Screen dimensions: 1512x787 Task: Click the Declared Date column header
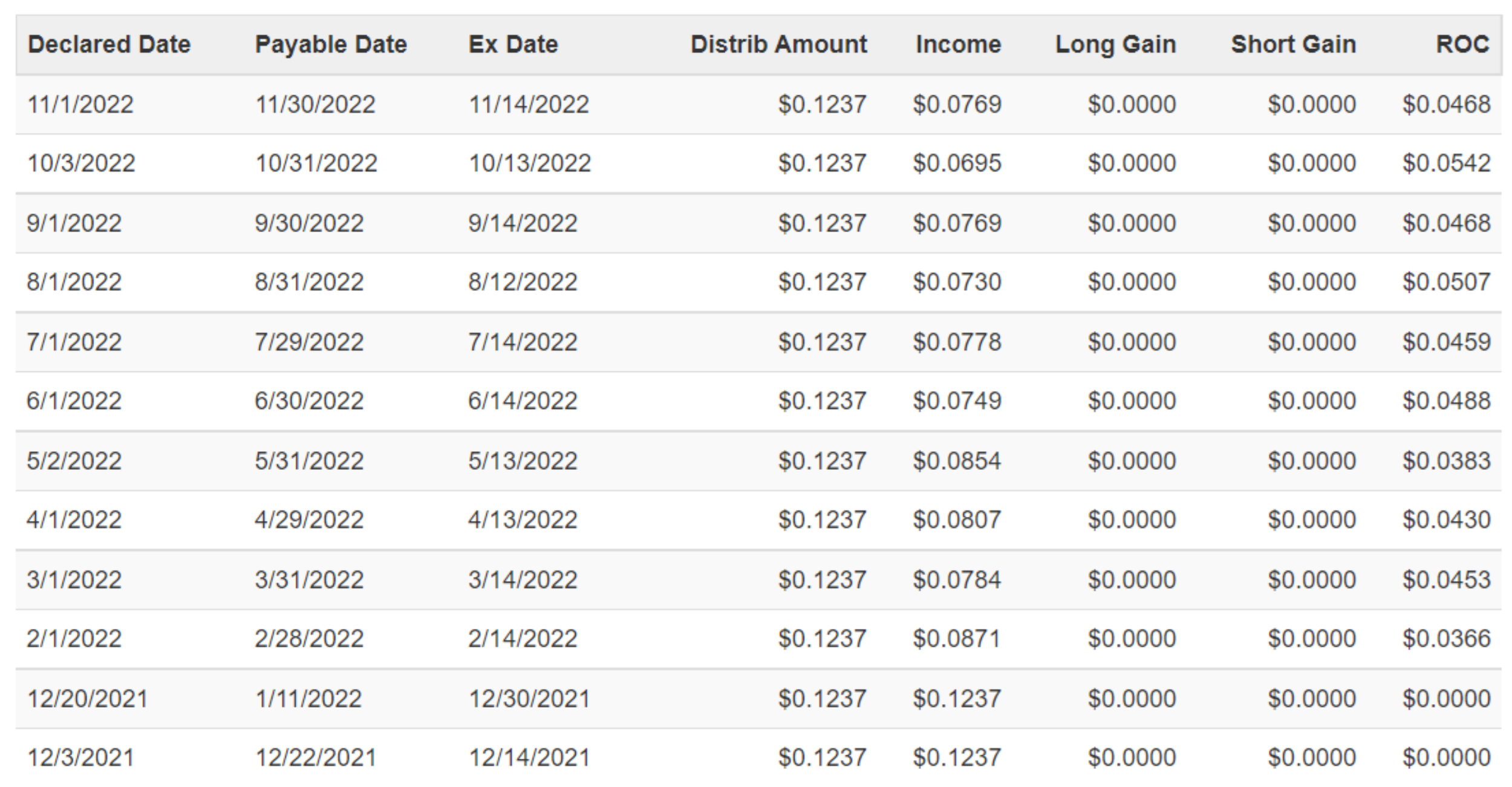[109, 45]
